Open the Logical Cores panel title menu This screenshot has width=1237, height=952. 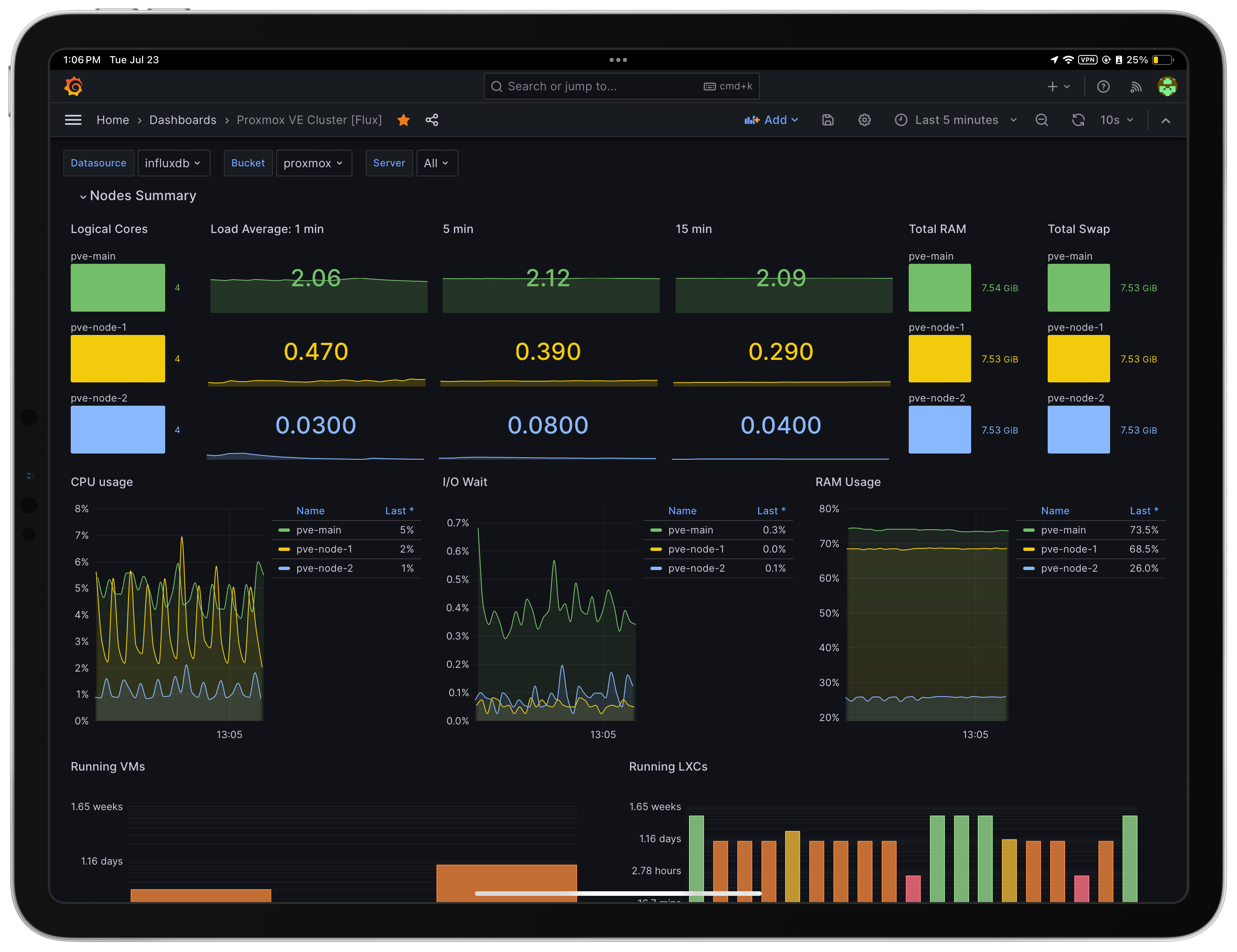tap(109, 229)
